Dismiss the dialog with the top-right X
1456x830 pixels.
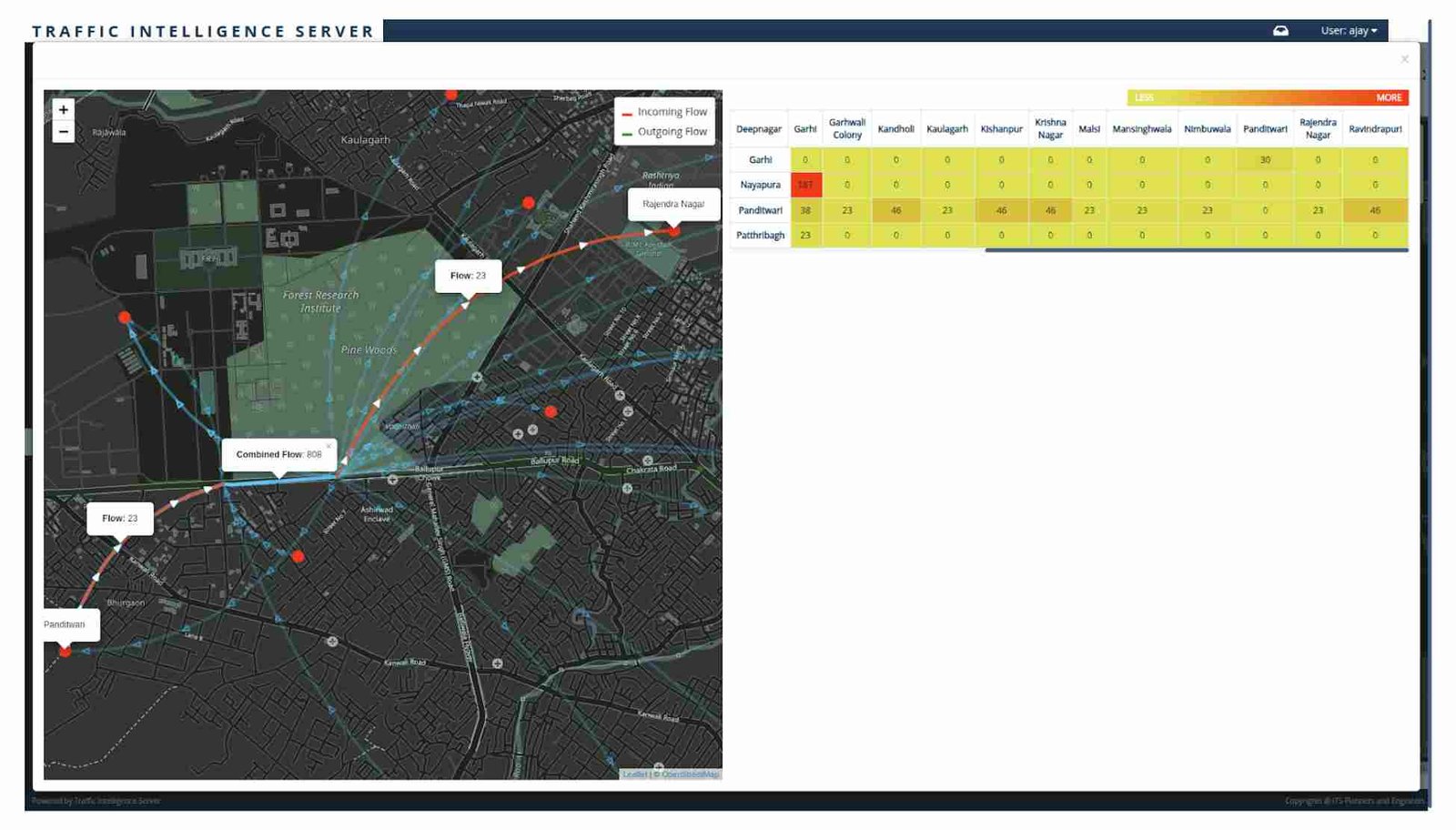click(1404, 59)
